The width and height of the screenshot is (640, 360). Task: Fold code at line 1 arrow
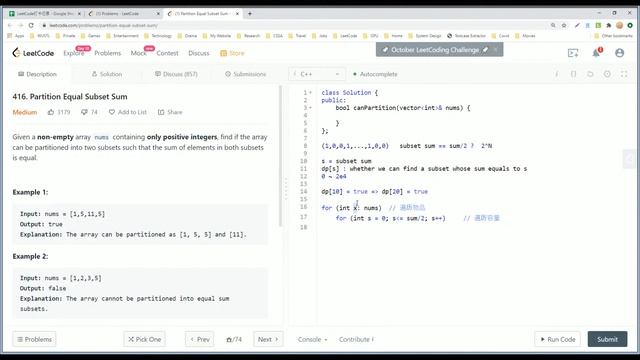tap(311, 93)
